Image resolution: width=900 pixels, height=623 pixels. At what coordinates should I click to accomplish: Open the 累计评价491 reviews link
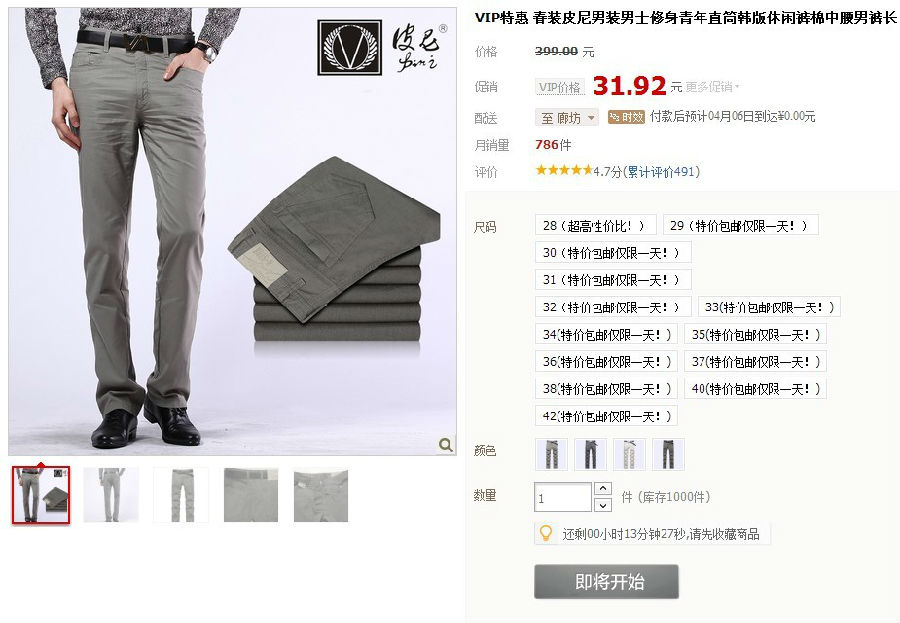(x=661, y=171)
